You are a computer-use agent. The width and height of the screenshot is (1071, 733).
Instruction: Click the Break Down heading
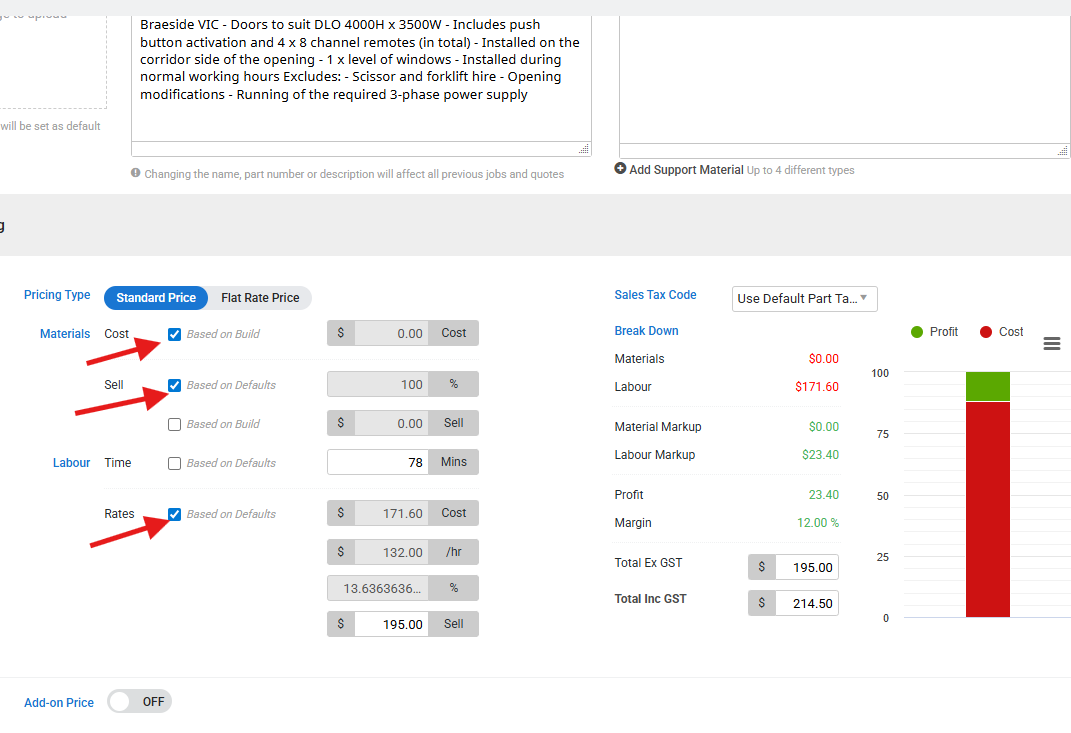coord(646,331)
